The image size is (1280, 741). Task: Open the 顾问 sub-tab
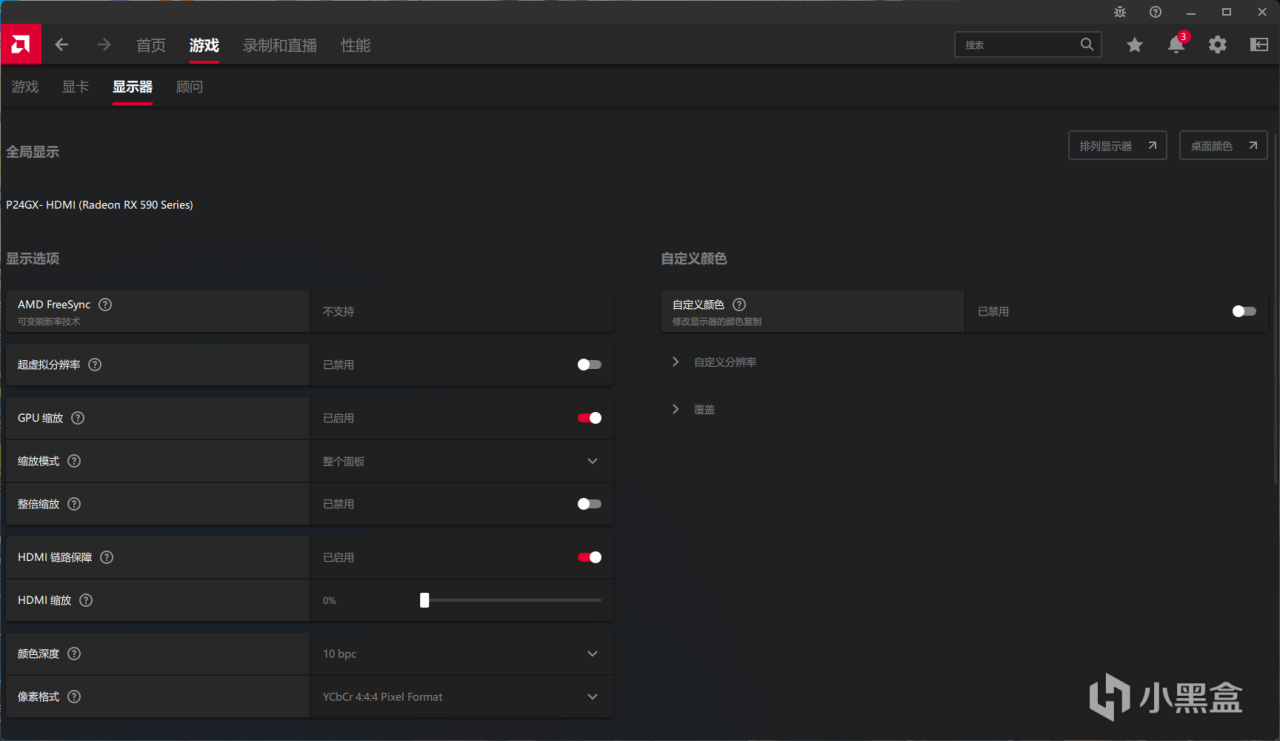click(190, 87)
